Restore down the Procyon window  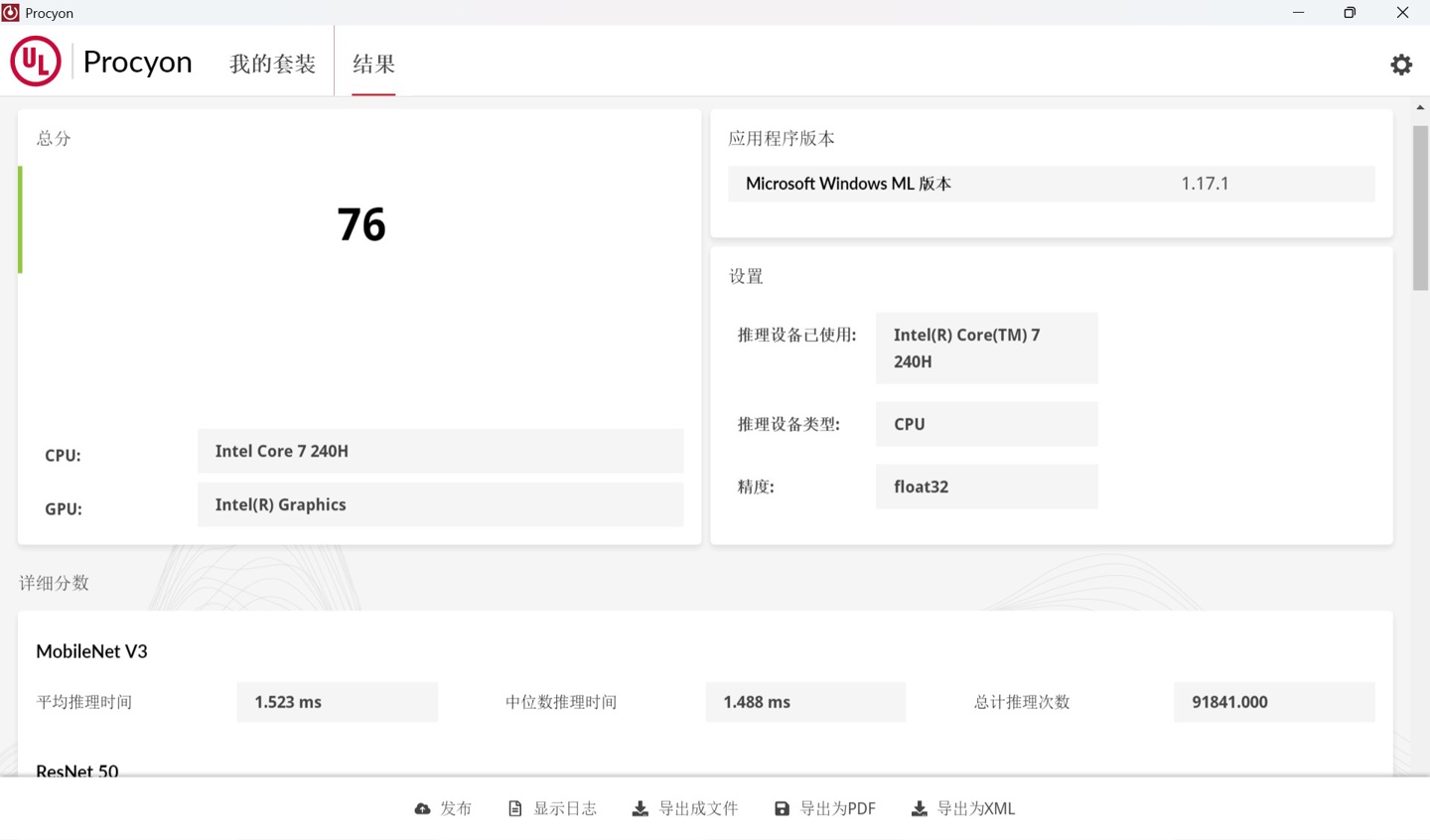point(1350,13)
